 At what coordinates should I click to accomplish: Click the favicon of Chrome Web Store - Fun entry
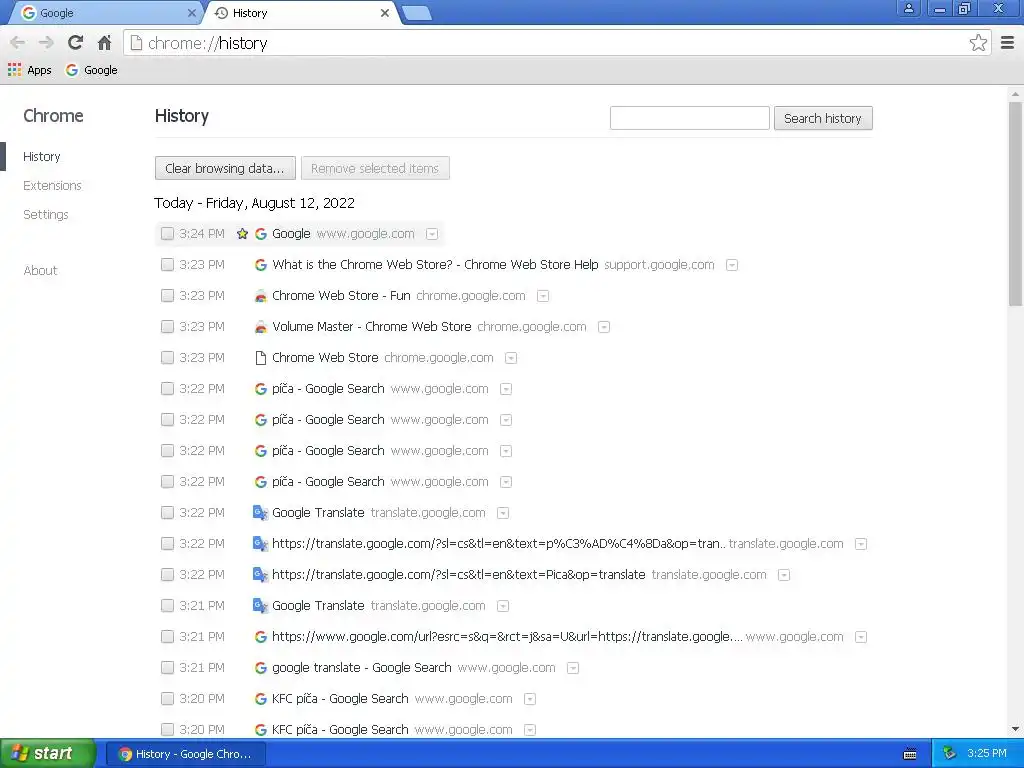tap(261, 296)
